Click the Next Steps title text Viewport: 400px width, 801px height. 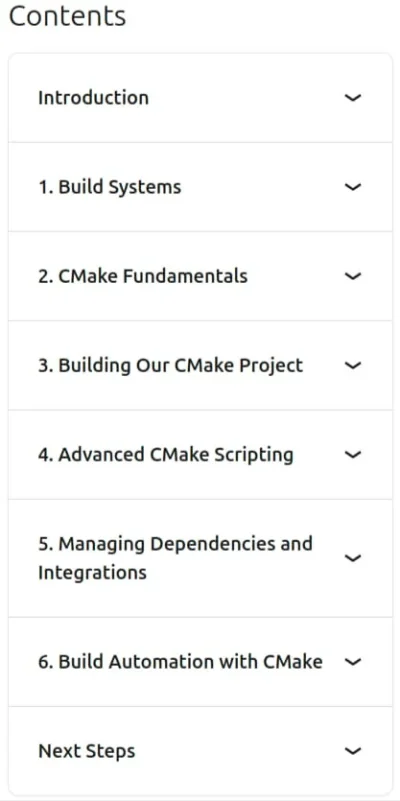(x=87, y=751)
